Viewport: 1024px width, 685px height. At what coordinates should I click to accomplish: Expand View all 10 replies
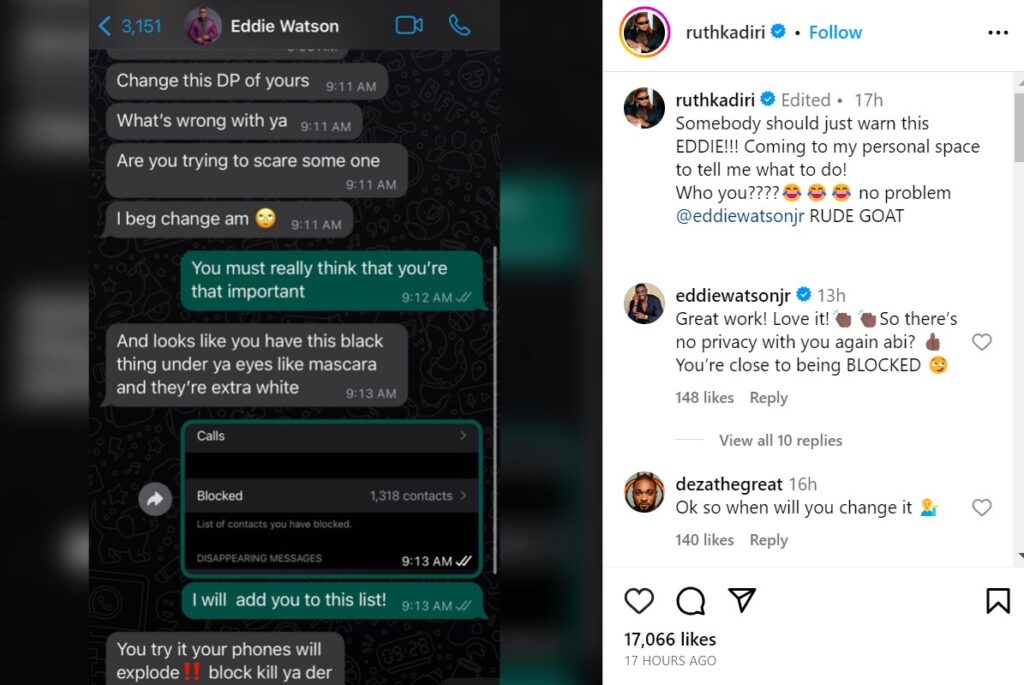780,441
